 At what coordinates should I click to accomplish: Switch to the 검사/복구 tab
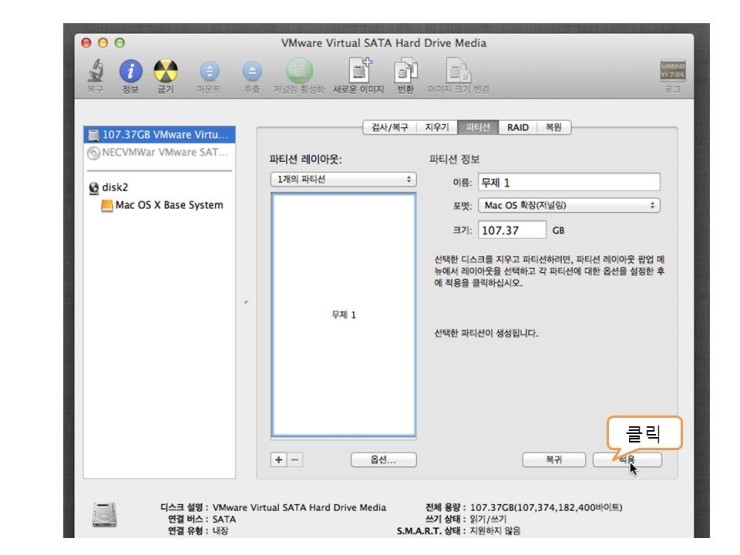click(389, 128)
